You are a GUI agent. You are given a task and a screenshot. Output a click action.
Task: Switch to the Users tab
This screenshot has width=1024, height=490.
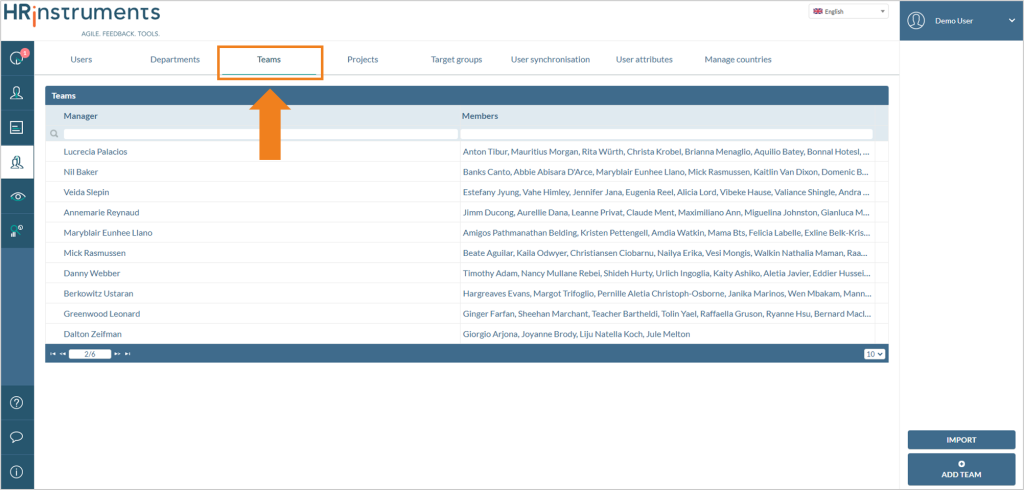click(x=81, y=59)
